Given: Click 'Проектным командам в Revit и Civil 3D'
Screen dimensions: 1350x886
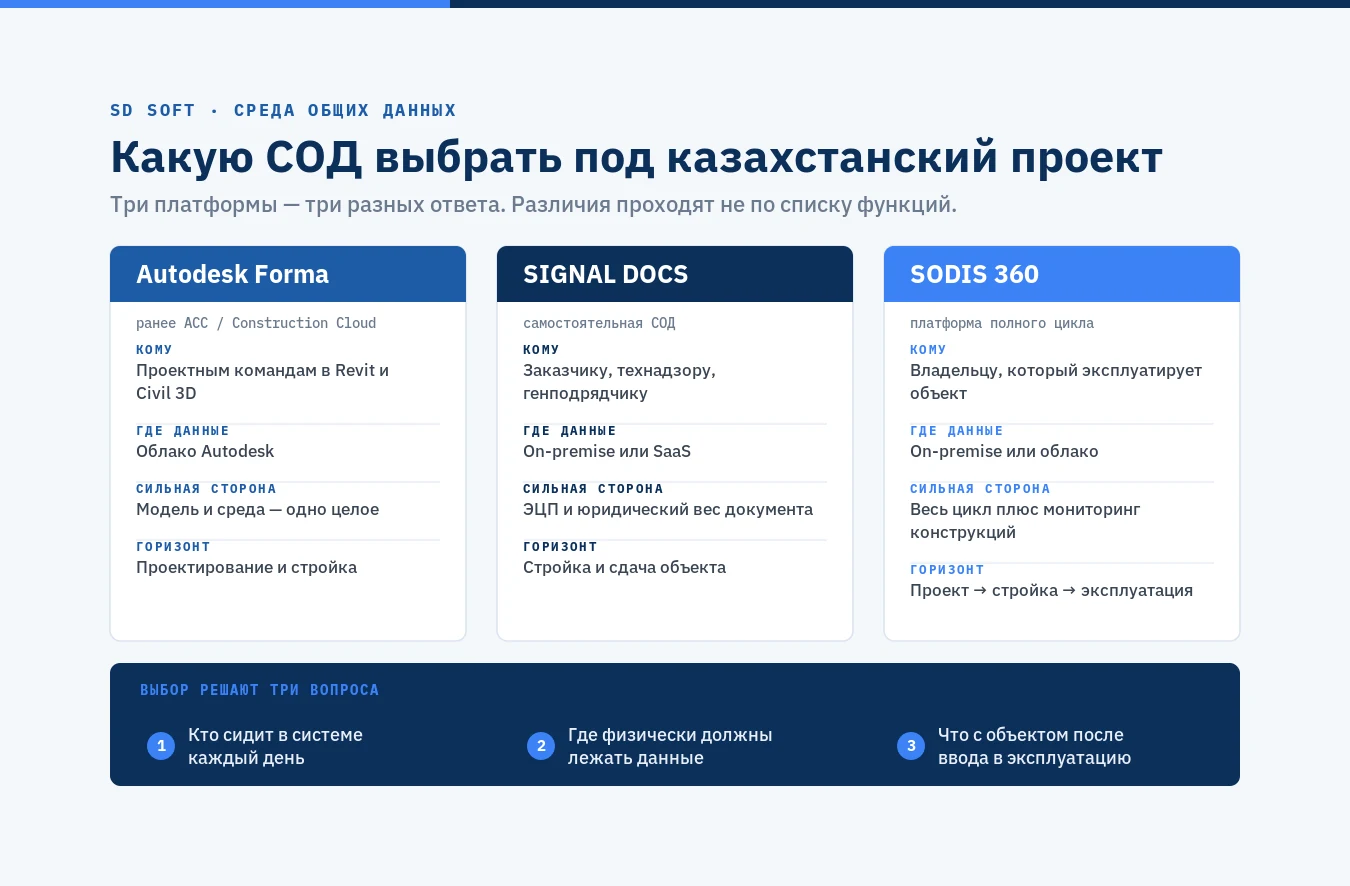Looking at the screenshot, I should pos(263,382).
